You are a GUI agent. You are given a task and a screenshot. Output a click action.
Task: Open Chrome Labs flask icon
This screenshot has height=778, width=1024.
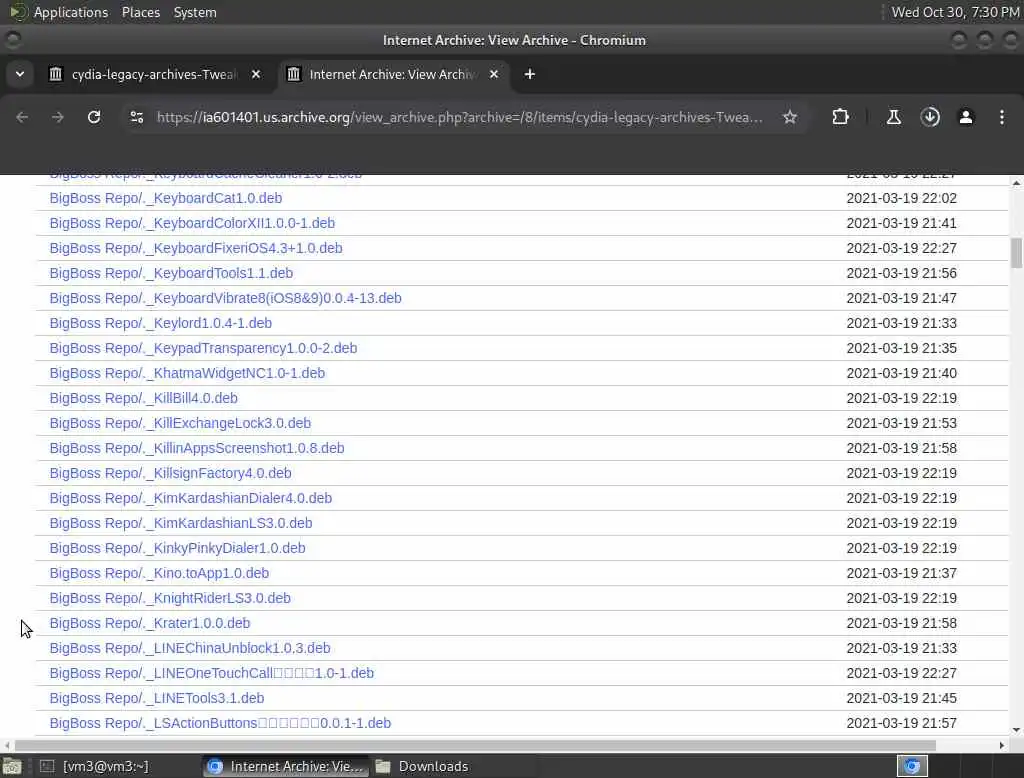tap(894, 117)
